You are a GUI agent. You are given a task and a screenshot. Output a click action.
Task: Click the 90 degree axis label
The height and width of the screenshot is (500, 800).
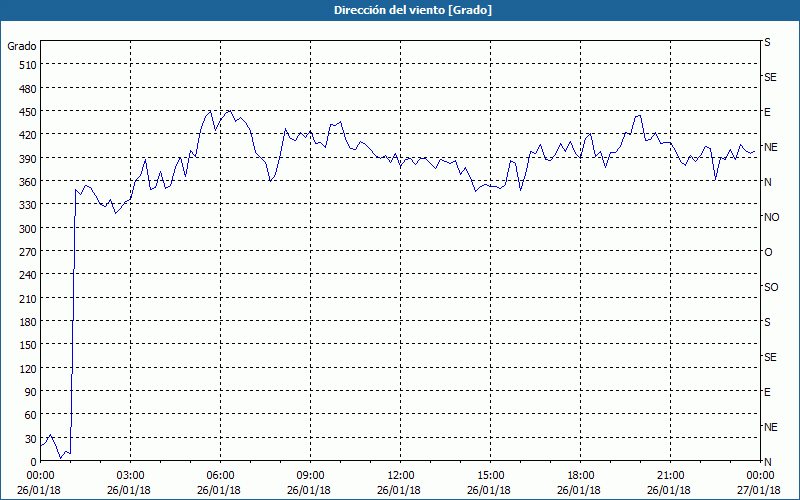pyautogui.click(x=31, y=392)
